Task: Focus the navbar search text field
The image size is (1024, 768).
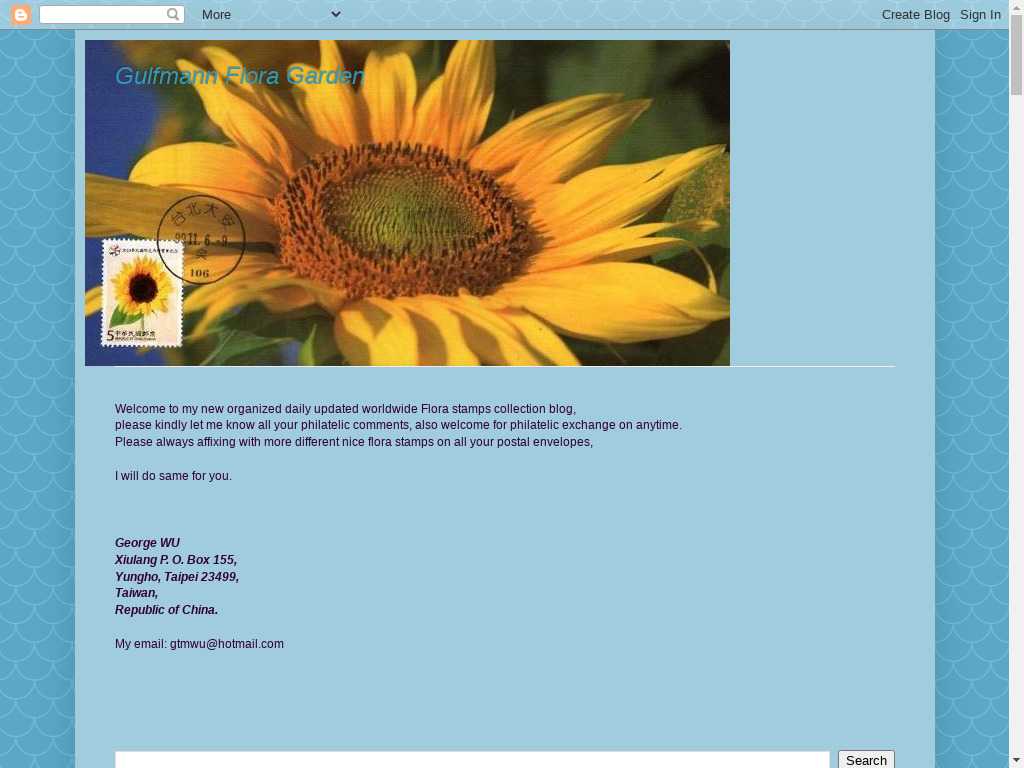Action: [x=102, y=15]
